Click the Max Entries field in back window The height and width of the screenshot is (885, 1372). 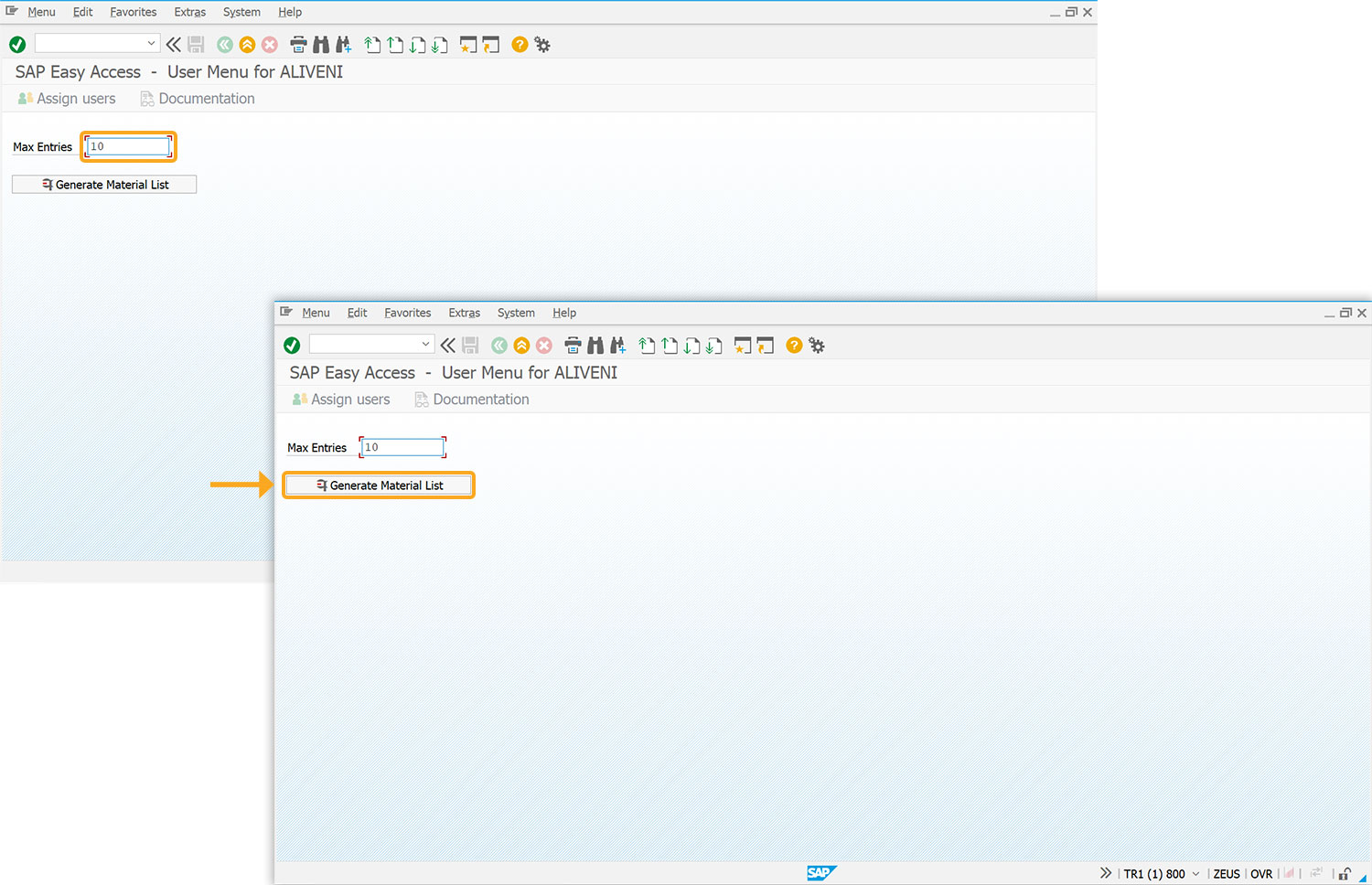tap(128, 146)
